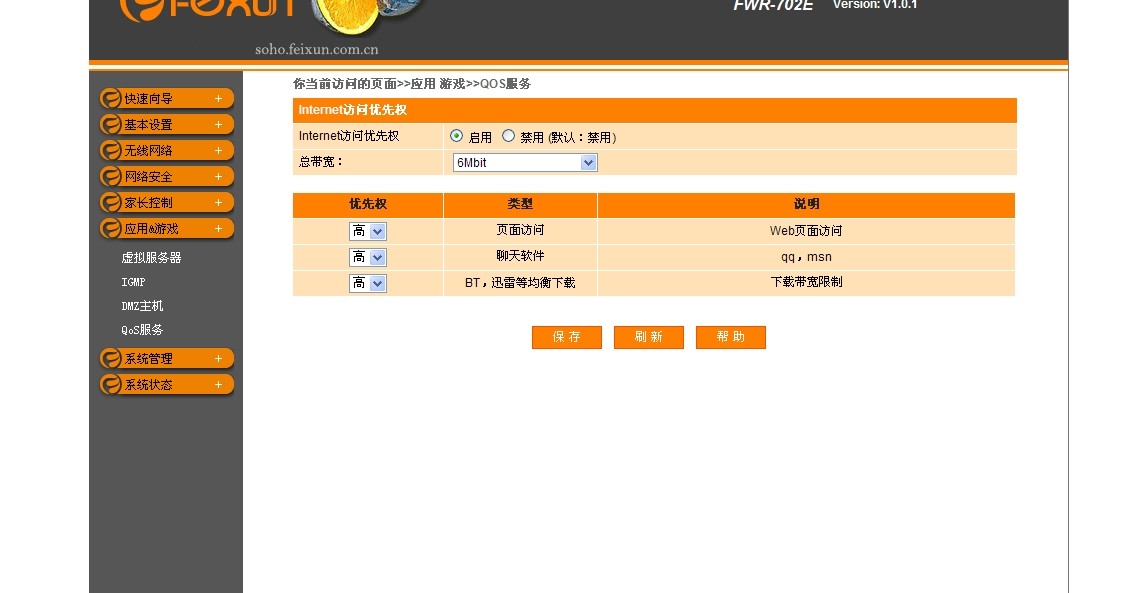
Task: Open priority dropdown for 聊天软件 row
Action: [x=367, y=257]
